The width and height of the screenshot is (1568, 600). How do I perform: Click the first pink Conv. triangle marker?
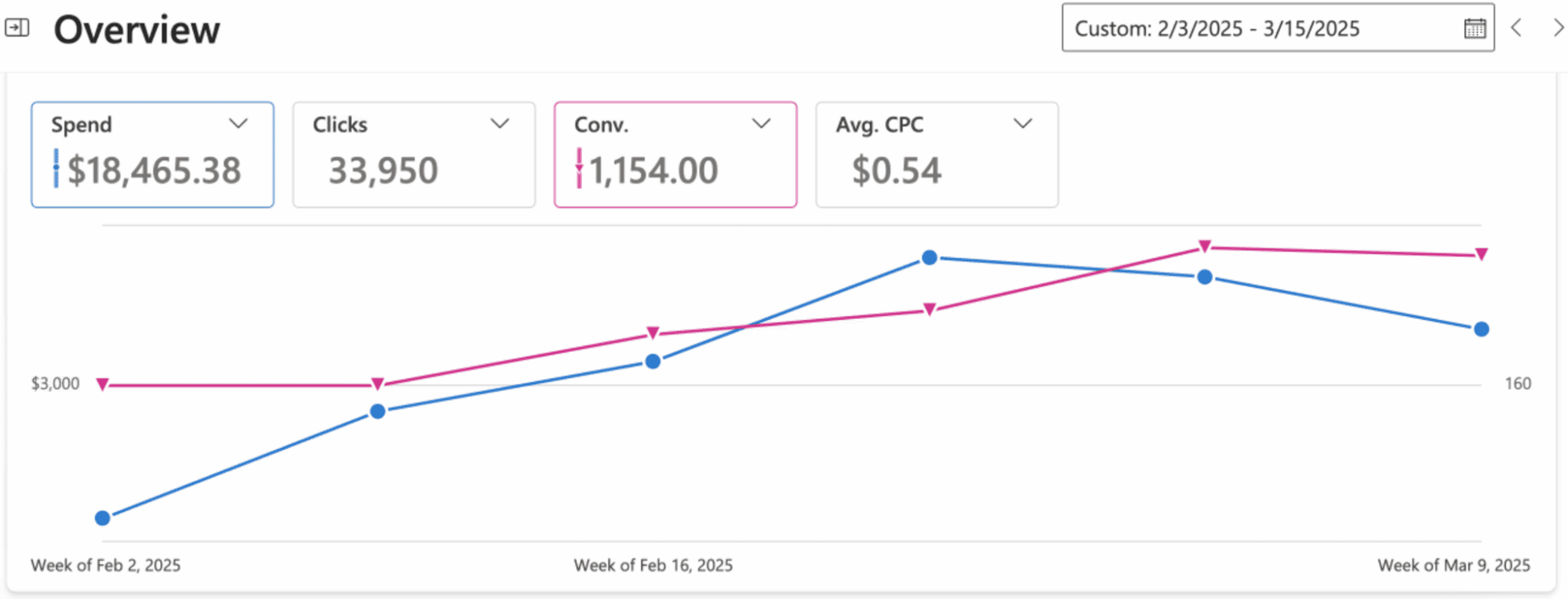[103, 384]
